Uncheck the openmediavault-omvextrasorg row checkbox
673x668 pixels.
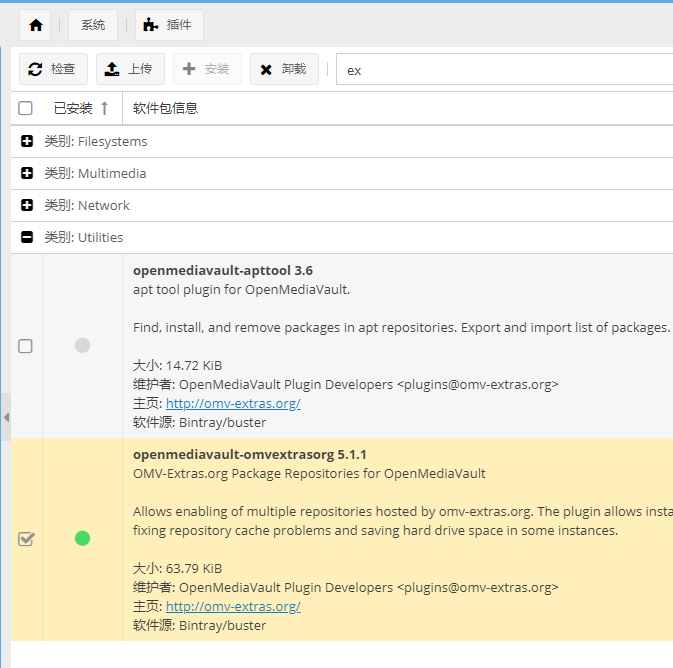click(26, 539)
